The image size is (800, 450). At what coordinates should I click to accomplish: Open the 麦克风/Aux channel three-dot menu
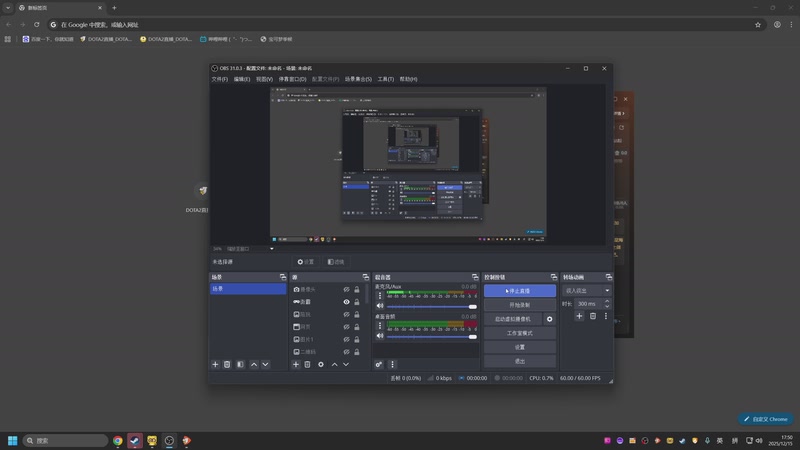[x=380, y=295]
